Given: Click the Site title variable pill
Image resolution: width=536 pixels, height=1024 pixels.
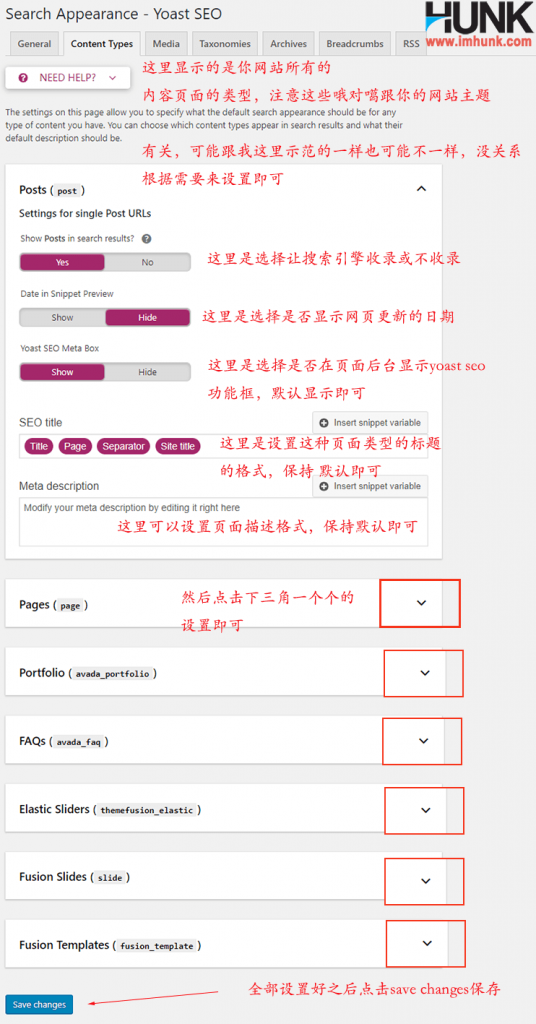Looking at the screenshot, I should [178, 447].
